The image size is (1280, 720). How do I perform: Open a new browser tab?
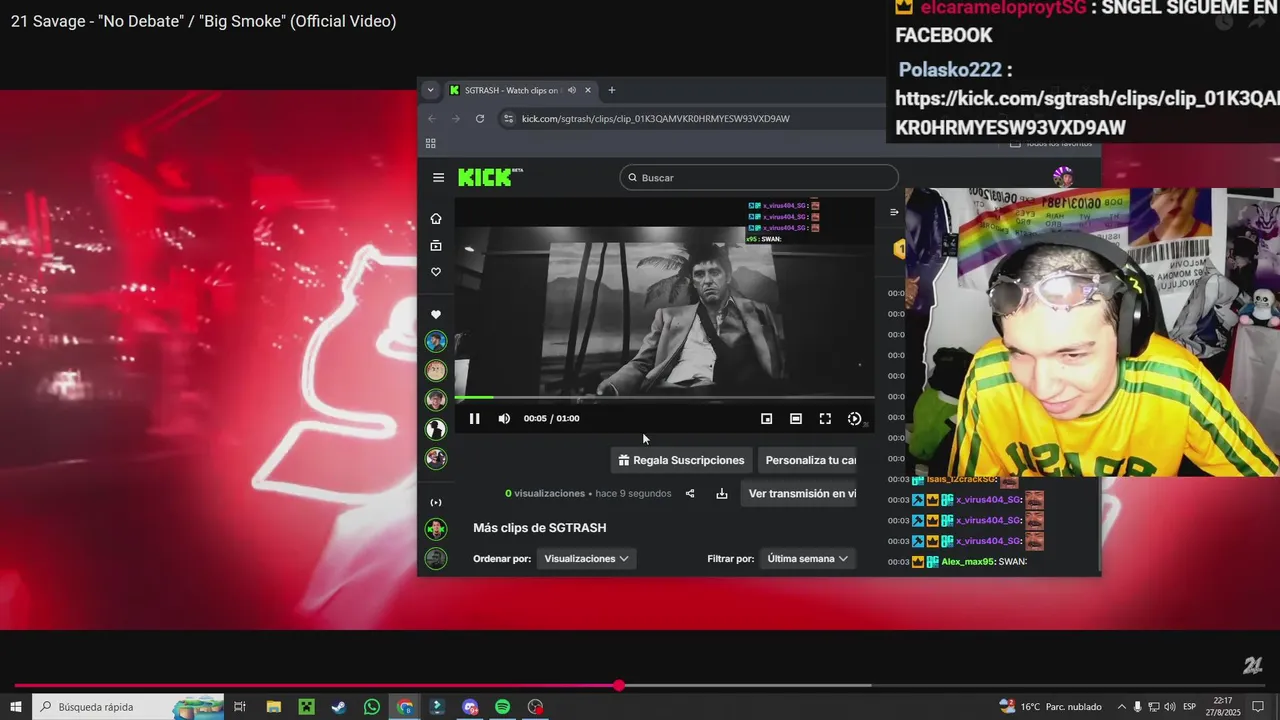tap(612, 90)
